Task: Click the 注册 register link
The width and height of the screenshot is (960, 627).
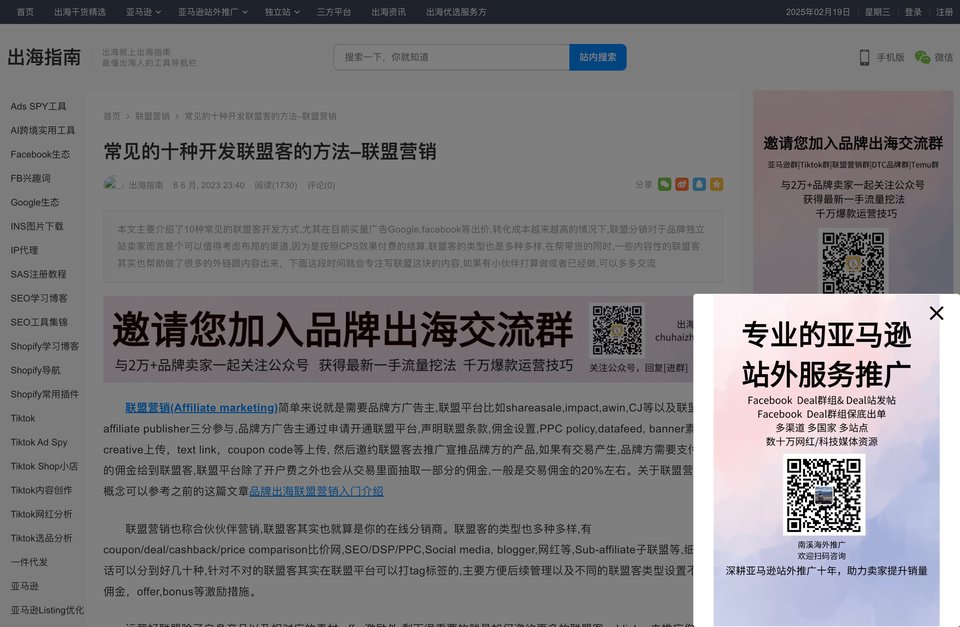Action: (x=944, y=12)
